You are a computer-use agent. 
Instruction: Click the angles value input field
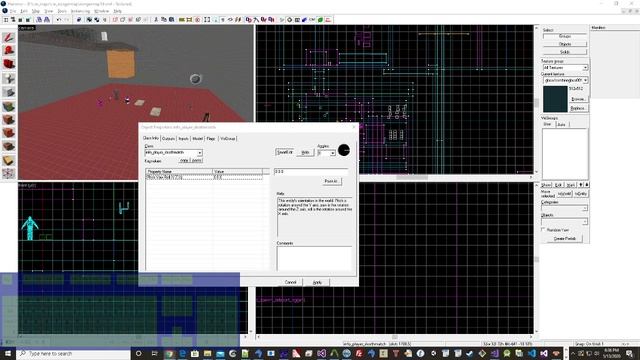(x=311, y=172)
